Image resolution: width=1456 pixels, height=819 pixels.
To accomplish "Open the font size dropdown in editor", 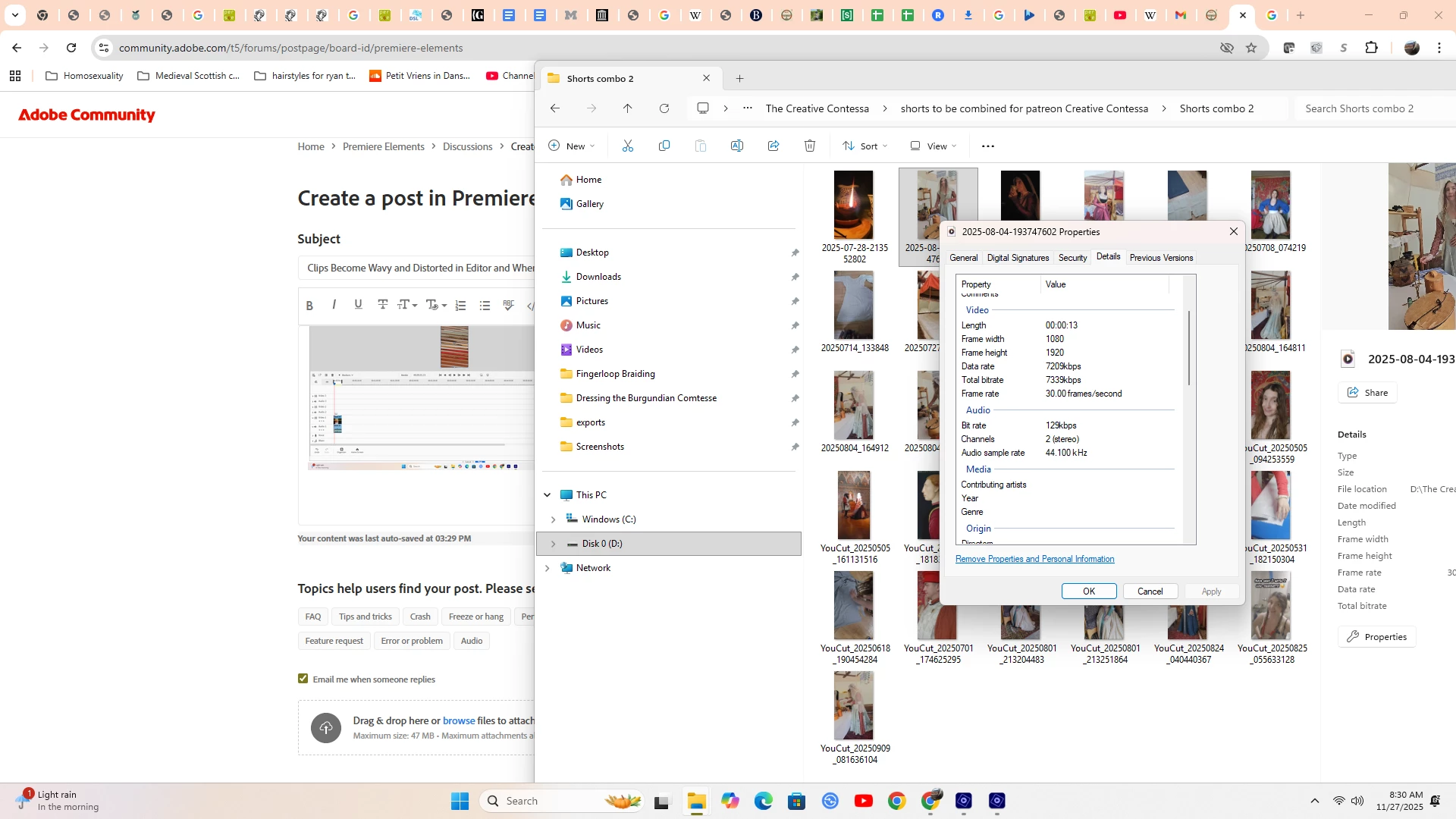I will point(408,305).
